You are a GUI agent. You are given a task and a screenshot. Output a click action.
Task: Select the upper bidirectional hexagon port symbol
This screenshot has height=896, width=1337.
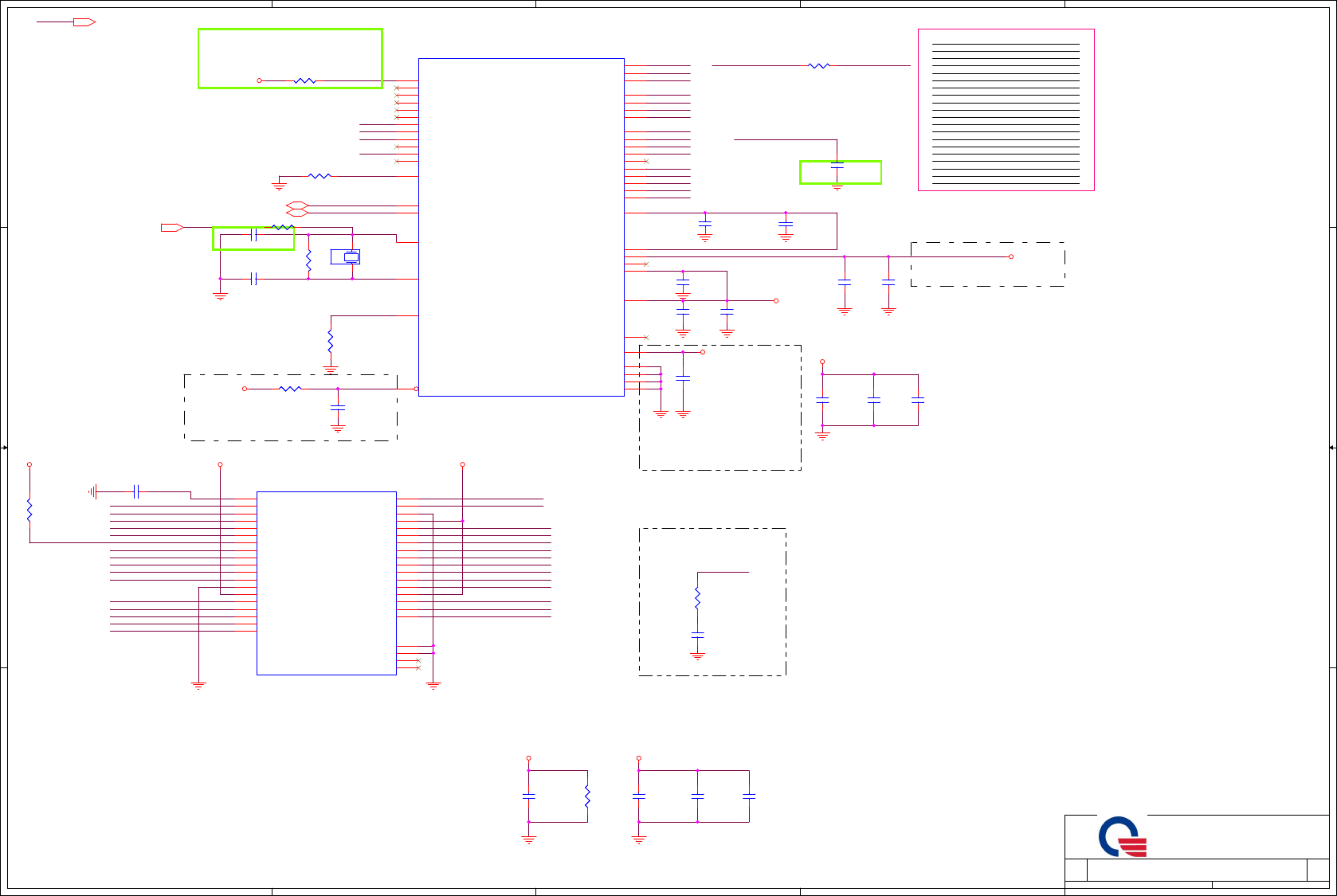pos(297,205)
